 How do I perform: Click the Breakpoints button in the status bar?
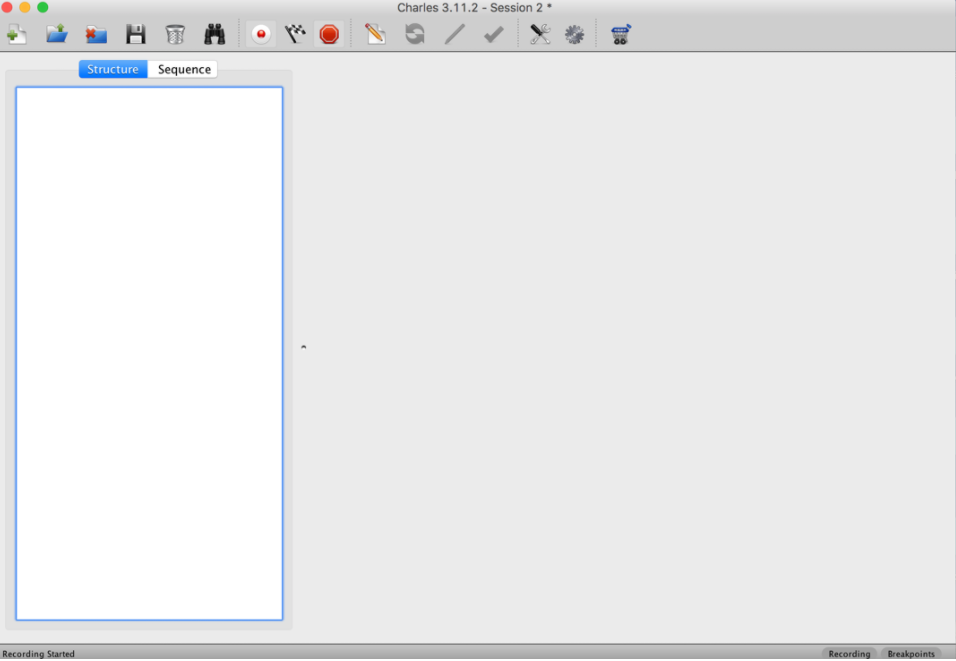coord(911,654)
